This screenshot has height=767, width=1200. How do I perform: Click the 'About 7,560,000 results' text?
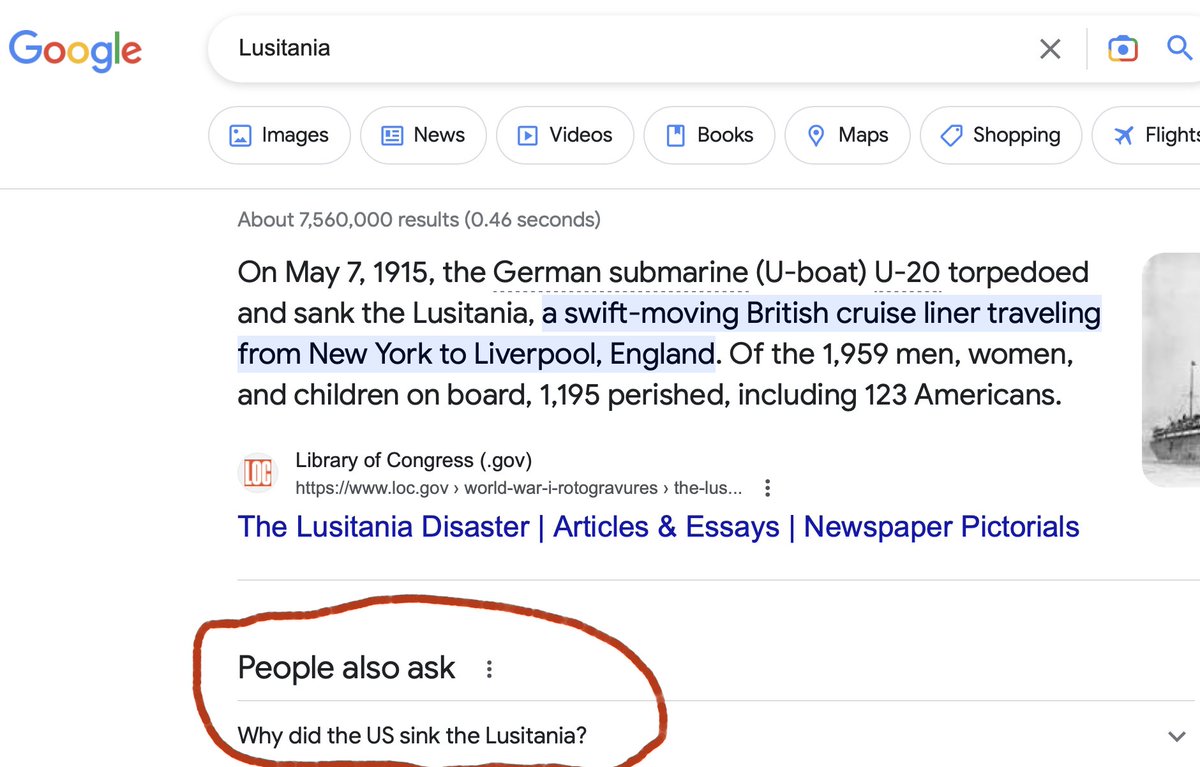(419, 219)
